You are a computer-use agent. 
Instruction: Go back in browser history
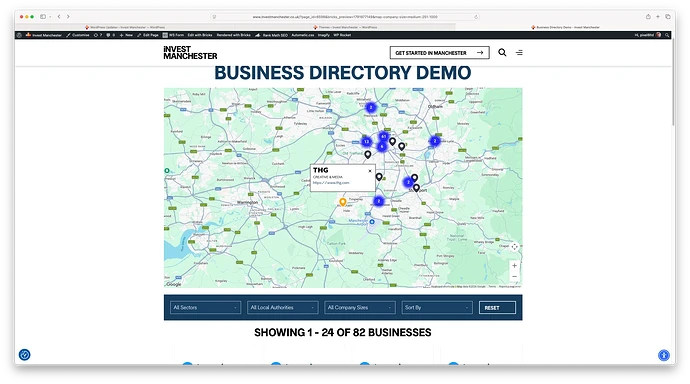pos(59,17)
